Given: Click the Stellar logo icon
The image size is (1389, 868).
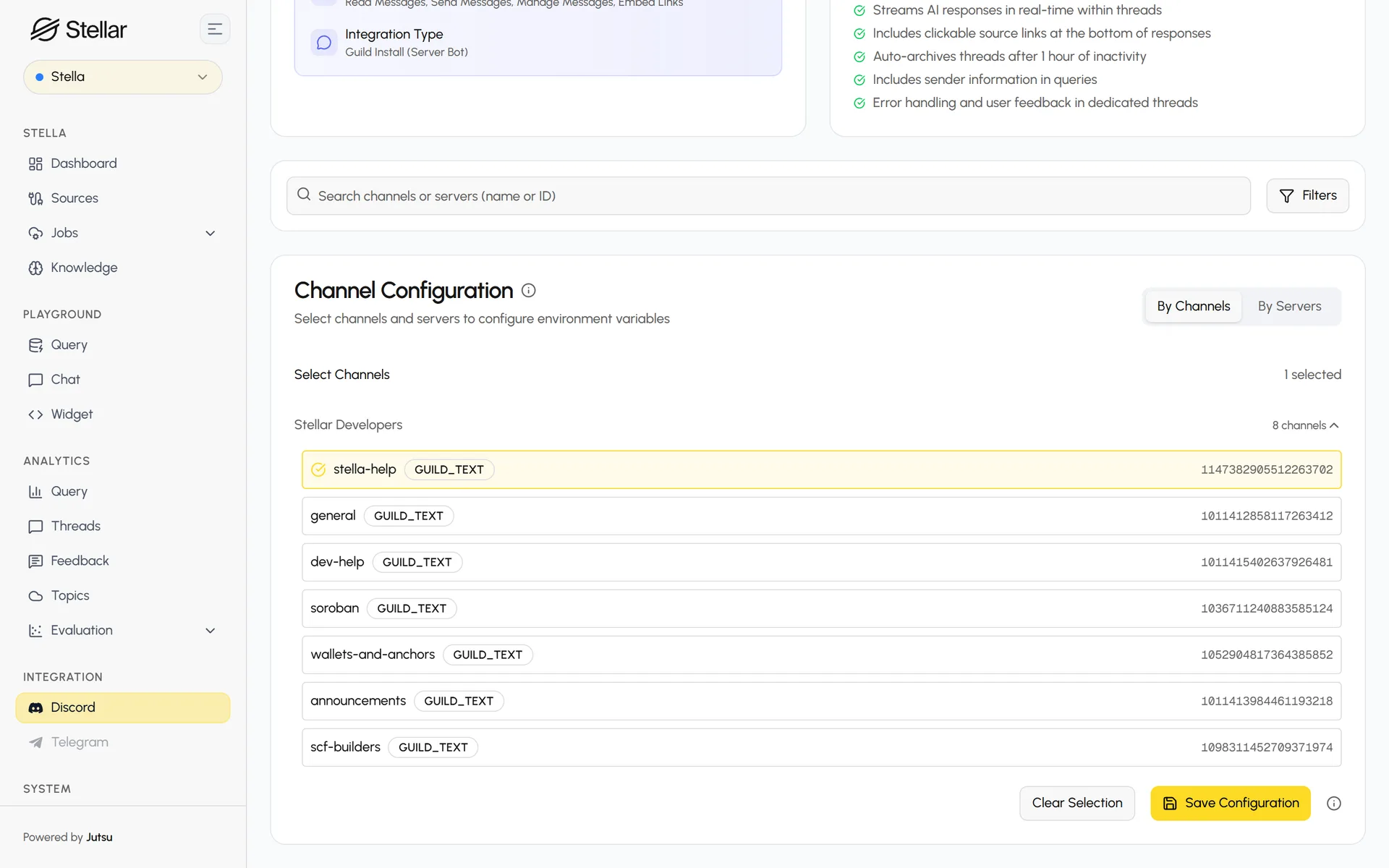Looking at the screenshot, I should coord(44,30).
